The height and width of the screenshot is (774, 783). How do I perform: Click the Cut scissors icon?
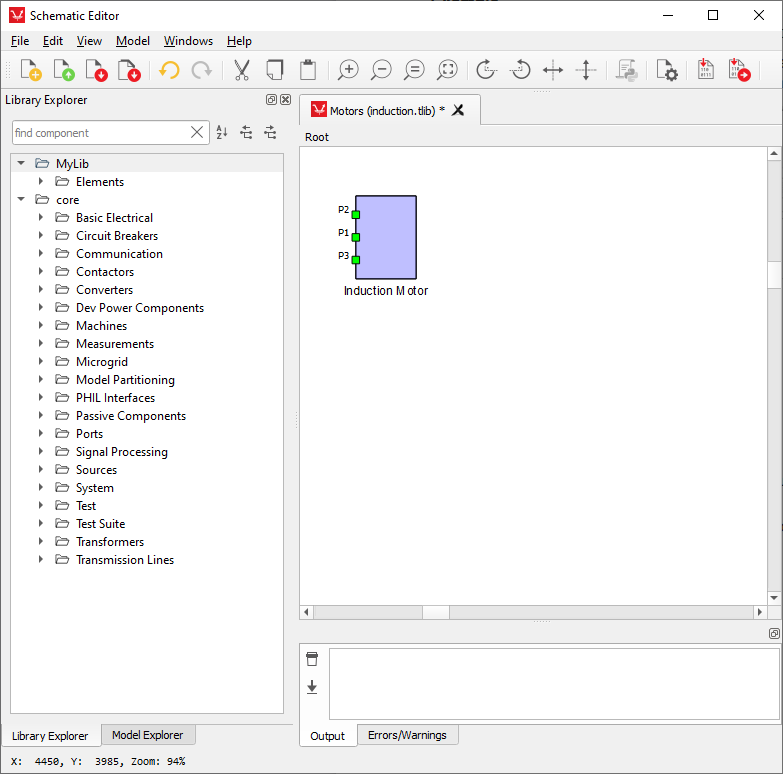[x=241, y=70]
